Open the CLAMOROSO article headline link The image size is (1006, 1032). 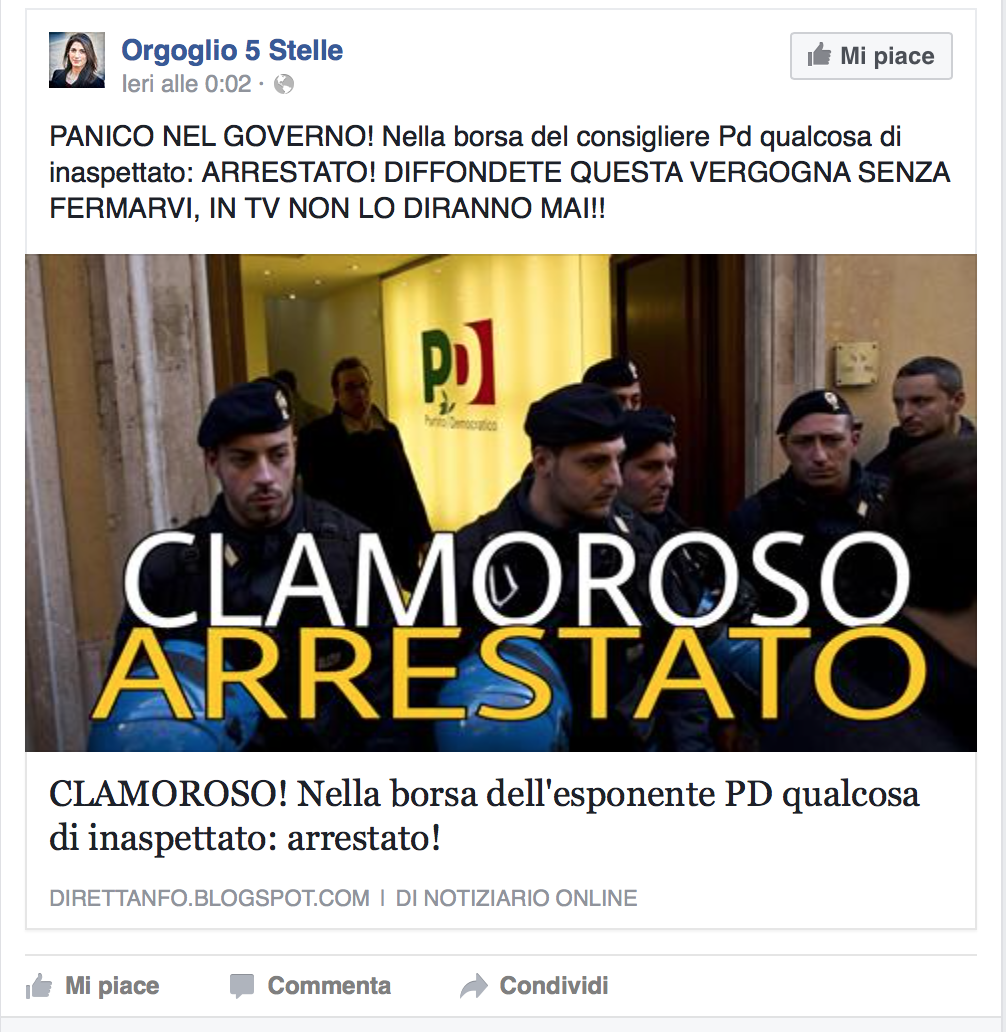(x=484, y=815)
